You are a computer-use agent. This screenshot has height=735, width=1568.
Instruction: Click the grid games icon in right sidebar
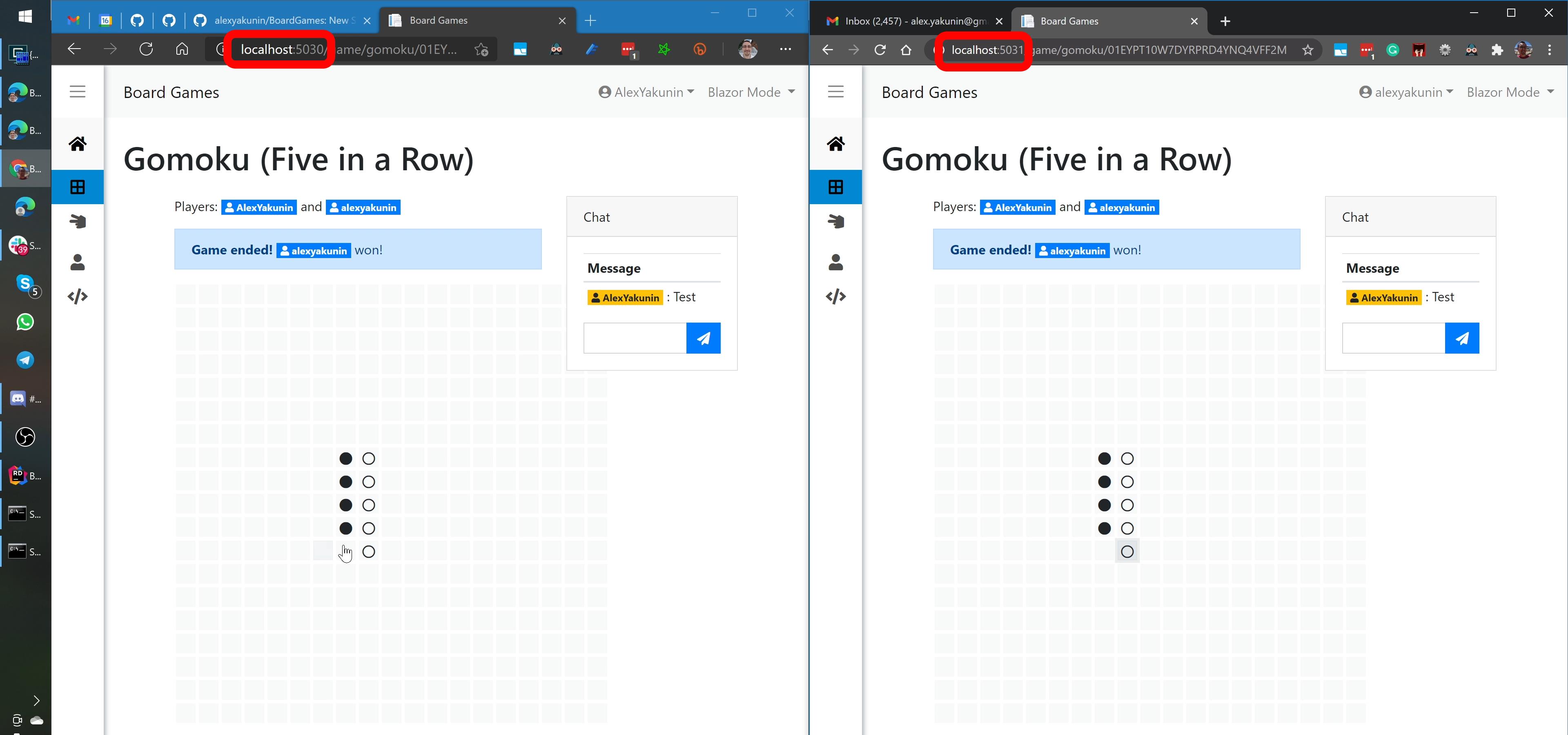(835, 187)
